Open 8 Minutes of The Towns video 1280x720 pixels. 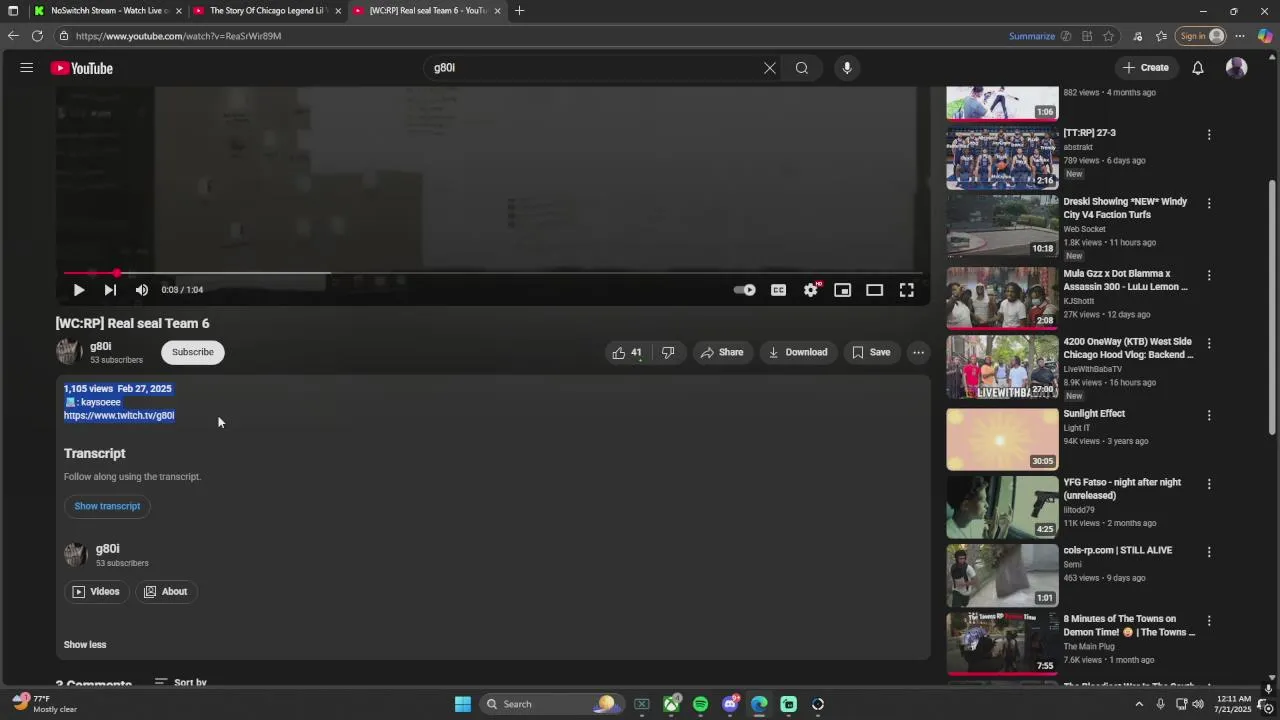pos(1002,643)
